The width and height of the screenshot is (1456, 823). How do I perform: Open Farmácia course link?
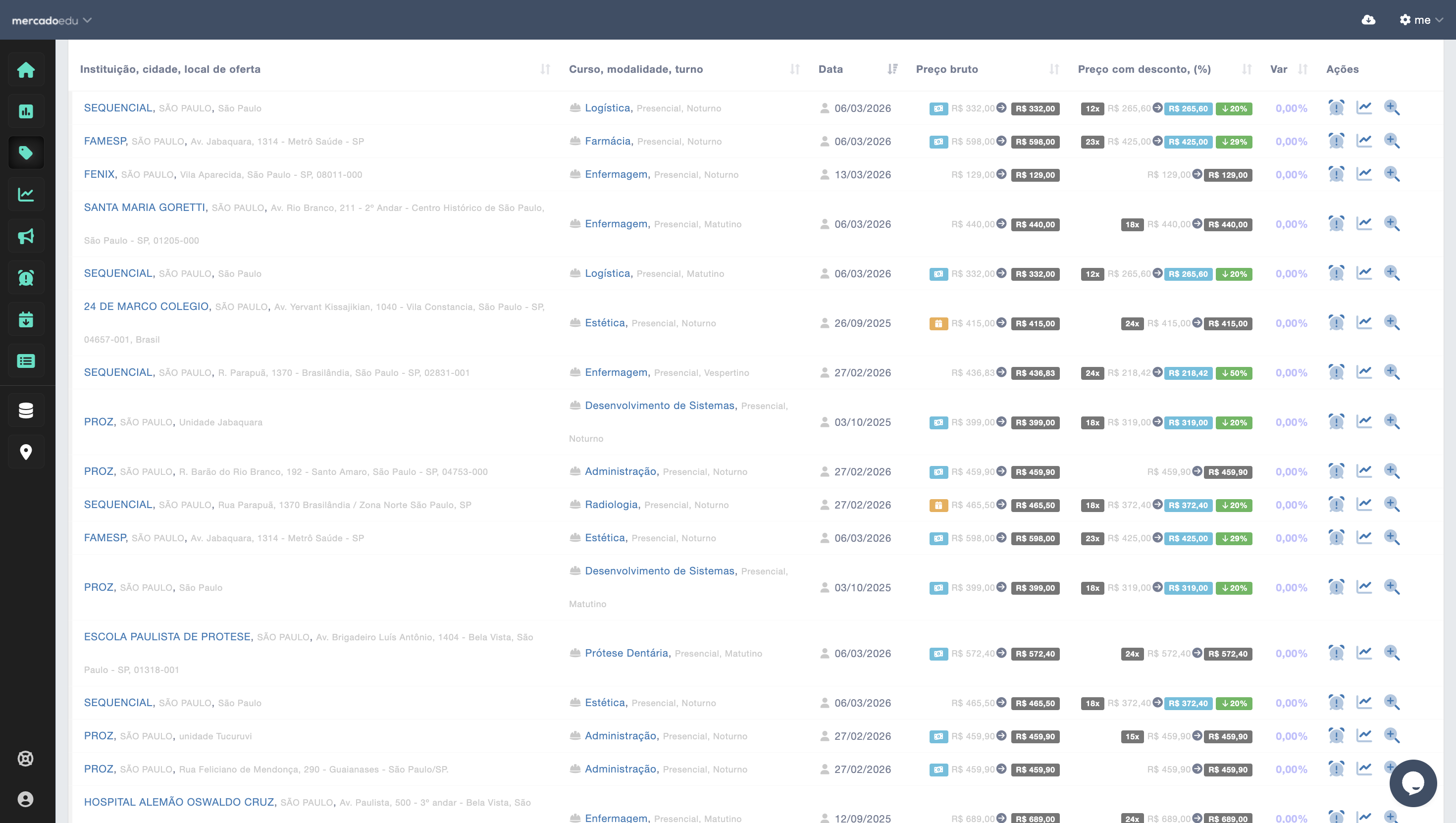coord(609,141)
